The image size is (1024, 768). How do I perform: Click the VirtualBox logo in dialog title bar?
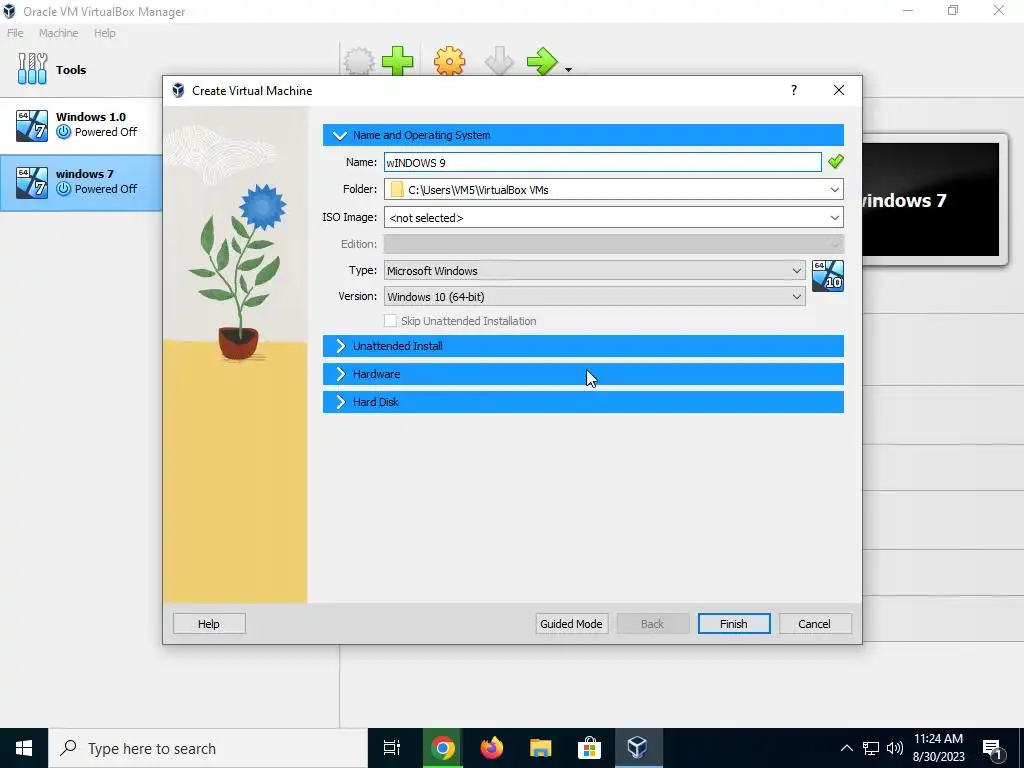point(178,90)
